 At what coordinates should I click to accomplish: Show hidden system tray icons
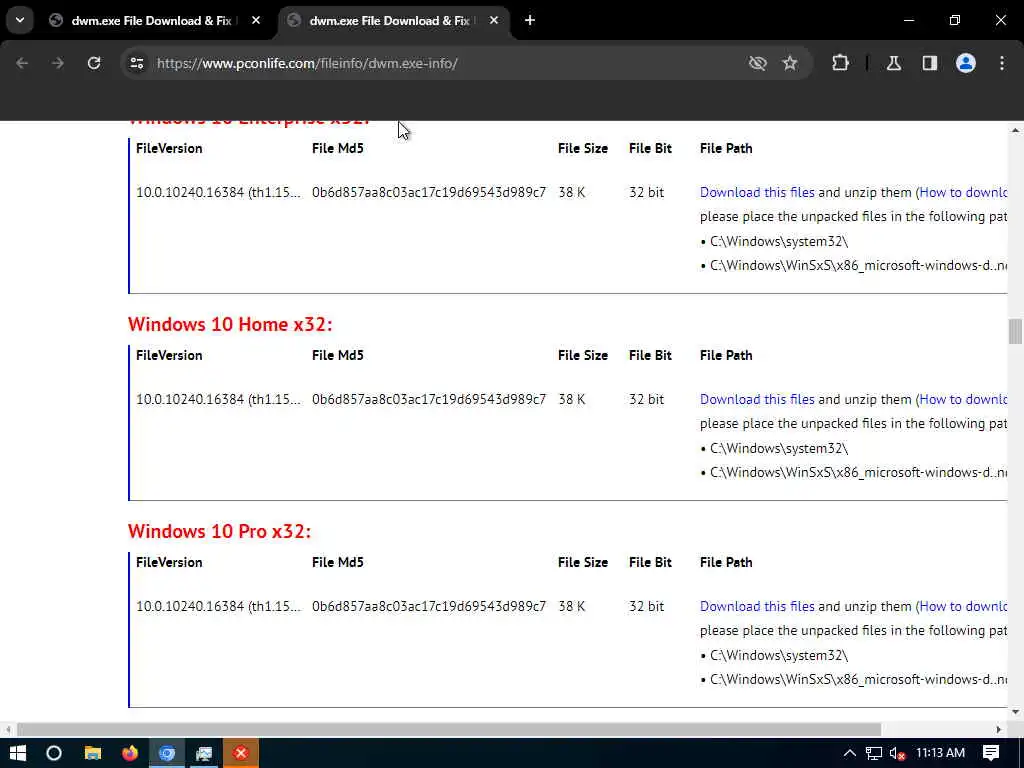(850, 753)
